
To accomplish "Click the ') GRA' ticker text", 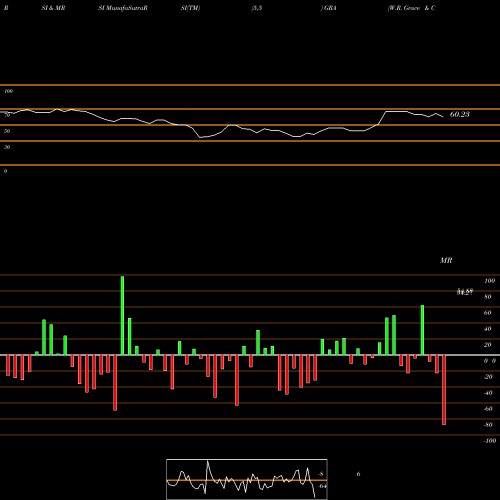I will [329, 8].
